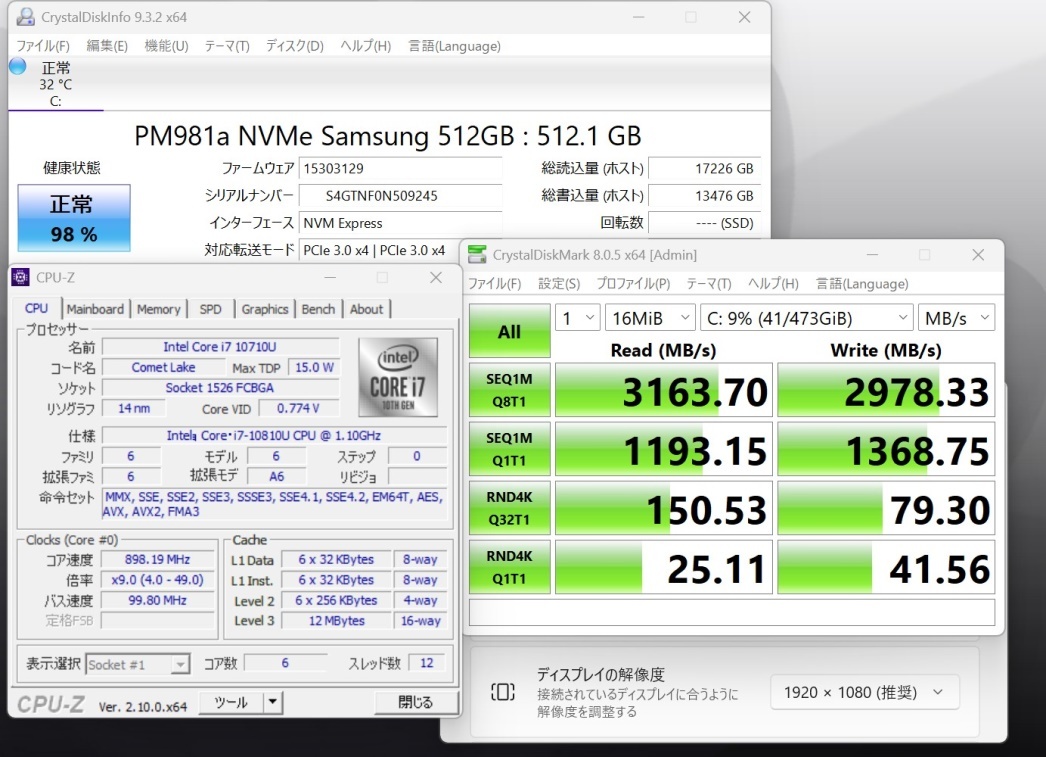Open the ディスク(D) menu in CrystalDiskInfo
Image resolution: width=1046 pixels, height=757 pixels.
click(294, 46)
